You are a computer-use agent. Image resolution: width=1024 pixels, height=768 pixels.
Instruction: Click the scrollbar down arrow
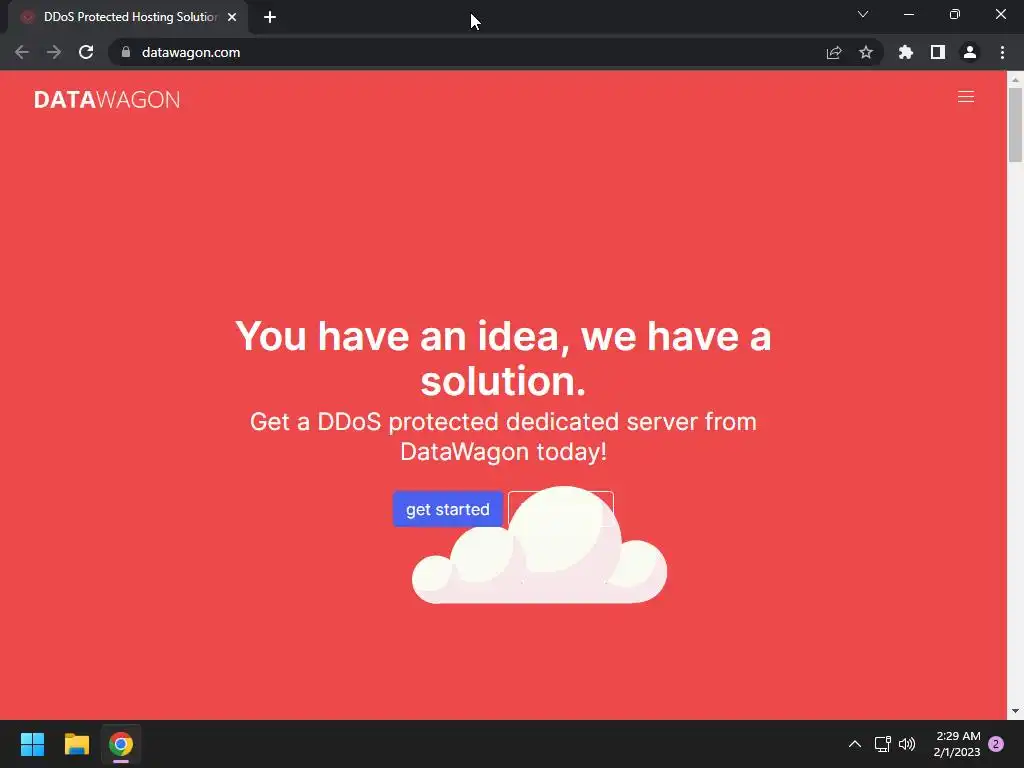[1015, 711]
